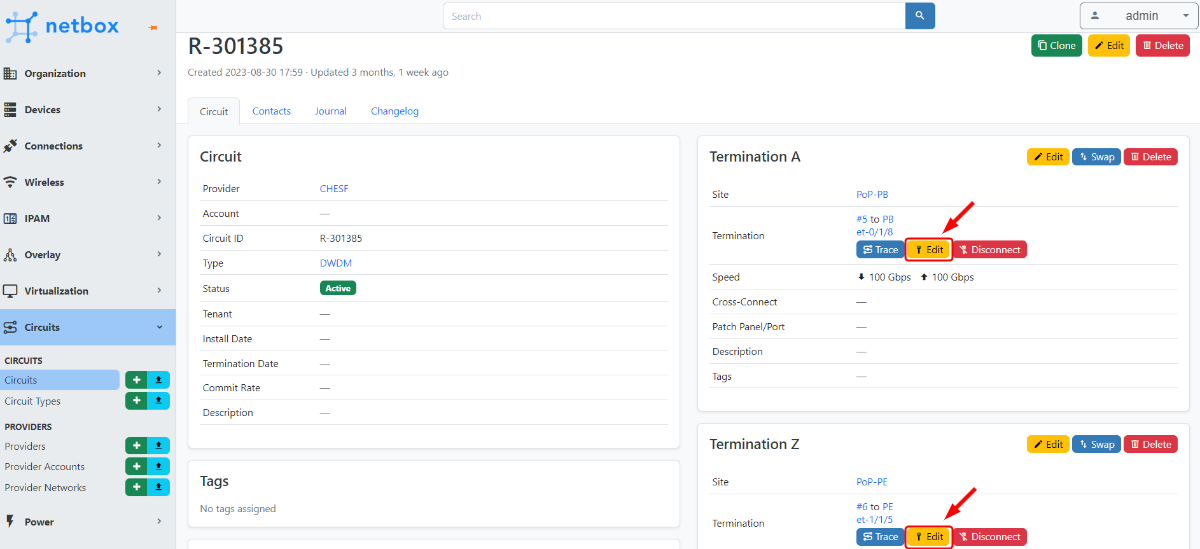The height and width of the screenshot is (549, 1200).
Task: Open the CHESF provider link
Action: pyautogui.click(x=334, y=188)
